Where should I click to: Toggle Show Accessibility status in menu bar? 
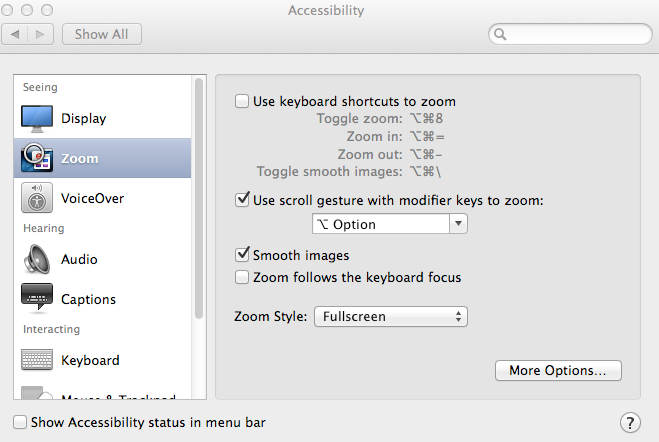20,422
